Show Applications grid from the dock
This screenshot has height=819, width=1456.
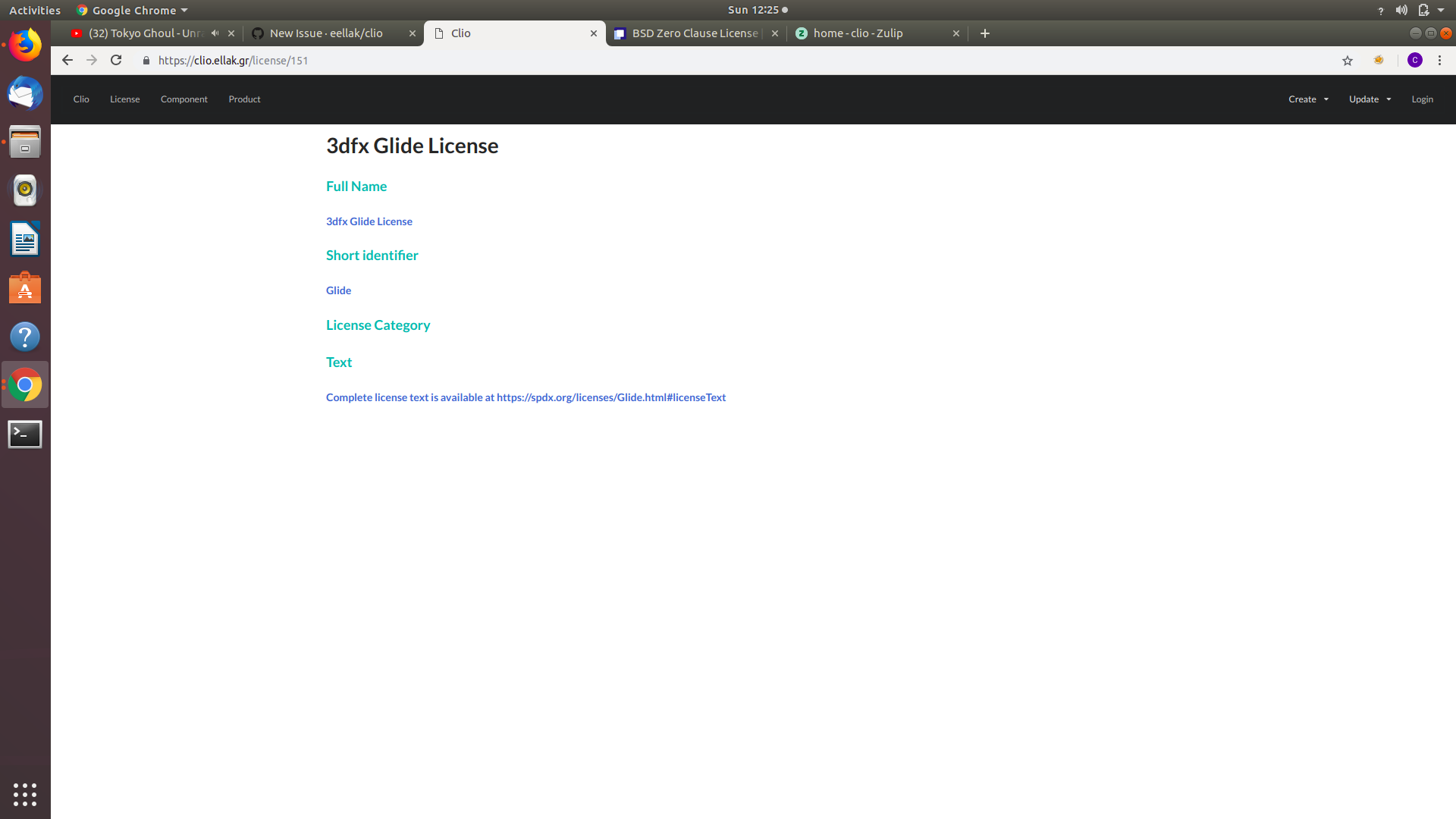(25, 795)
